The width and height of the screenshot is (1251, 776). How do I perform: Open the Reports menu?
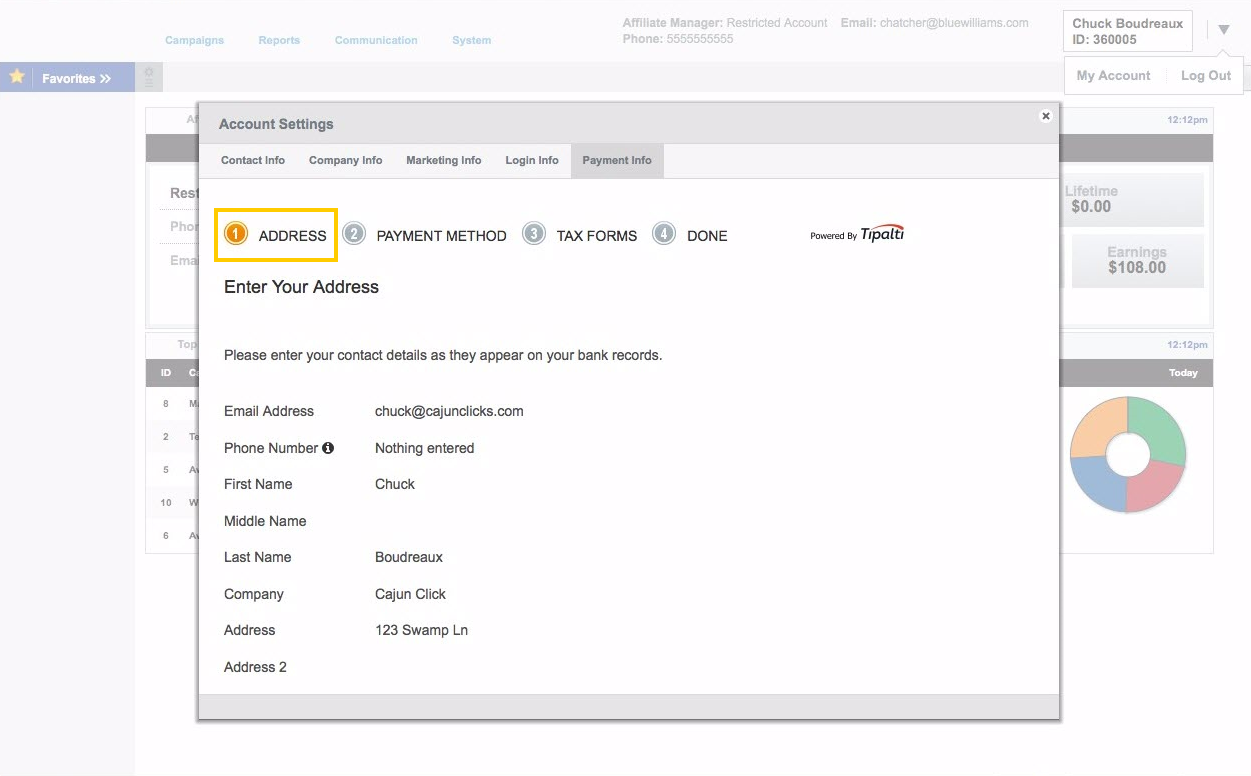tap(279, 40)
